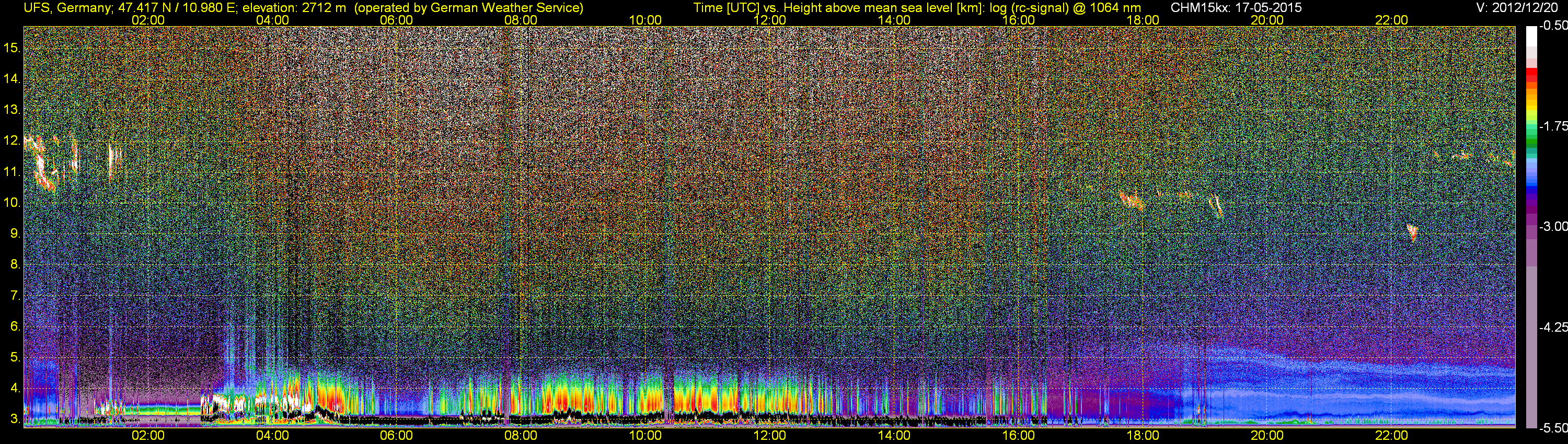This screenshot has width=1568, height=444.
Task: Click the 04:00 label on top time axis
Action: pyautogui.click(x=272, y=20)
